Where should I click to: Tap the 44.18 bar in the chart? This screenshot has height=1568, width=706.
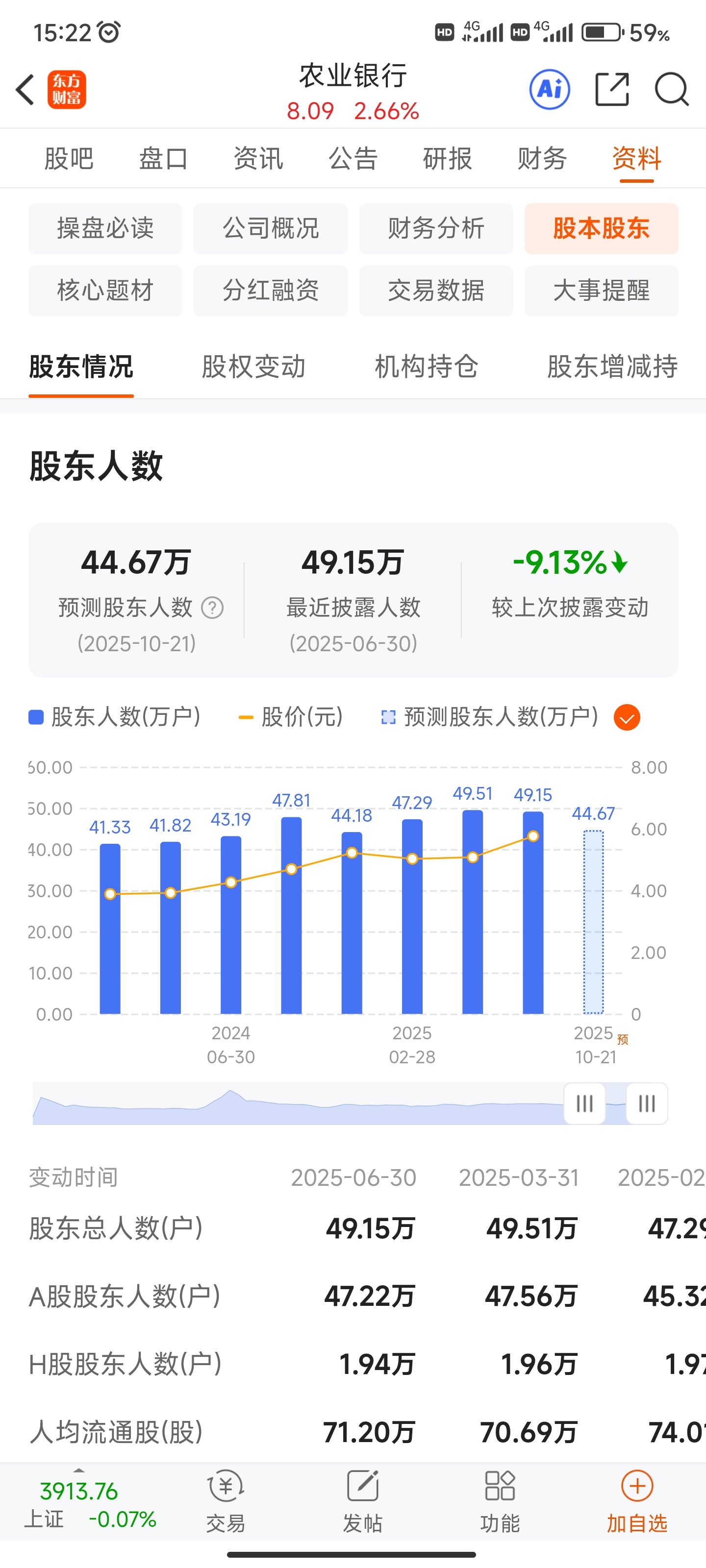(x=352, y=923)
